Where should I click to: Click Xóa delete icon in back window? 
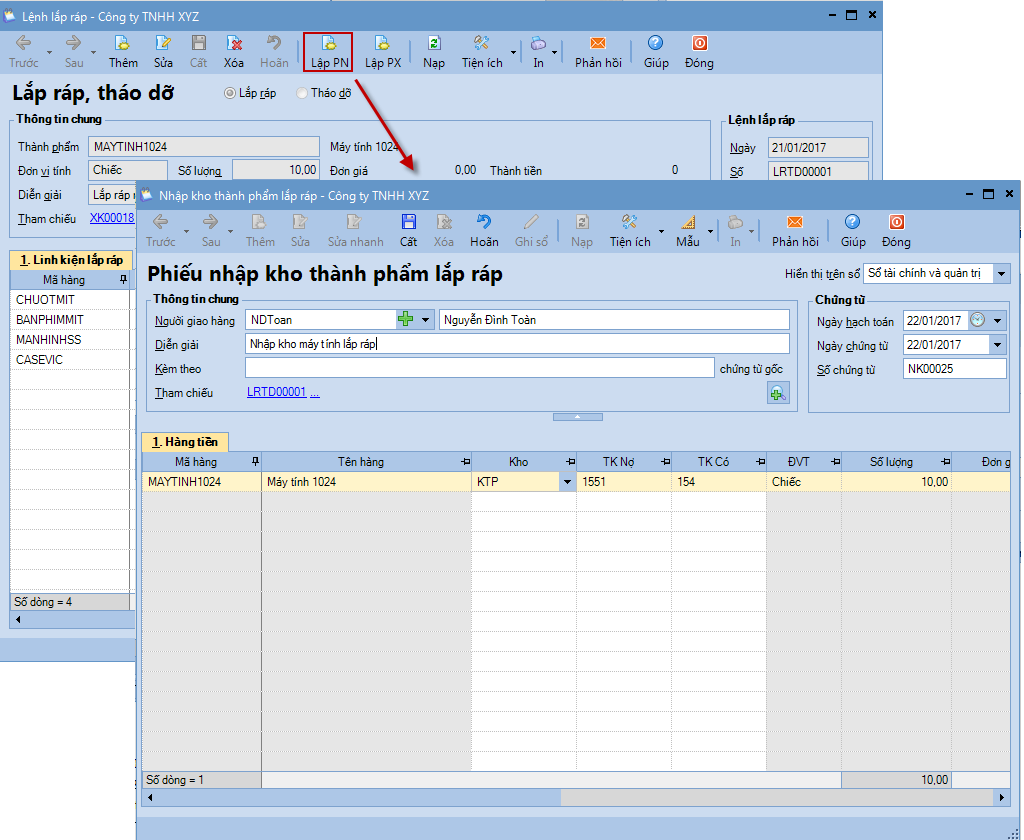click(x=234, y=44)
